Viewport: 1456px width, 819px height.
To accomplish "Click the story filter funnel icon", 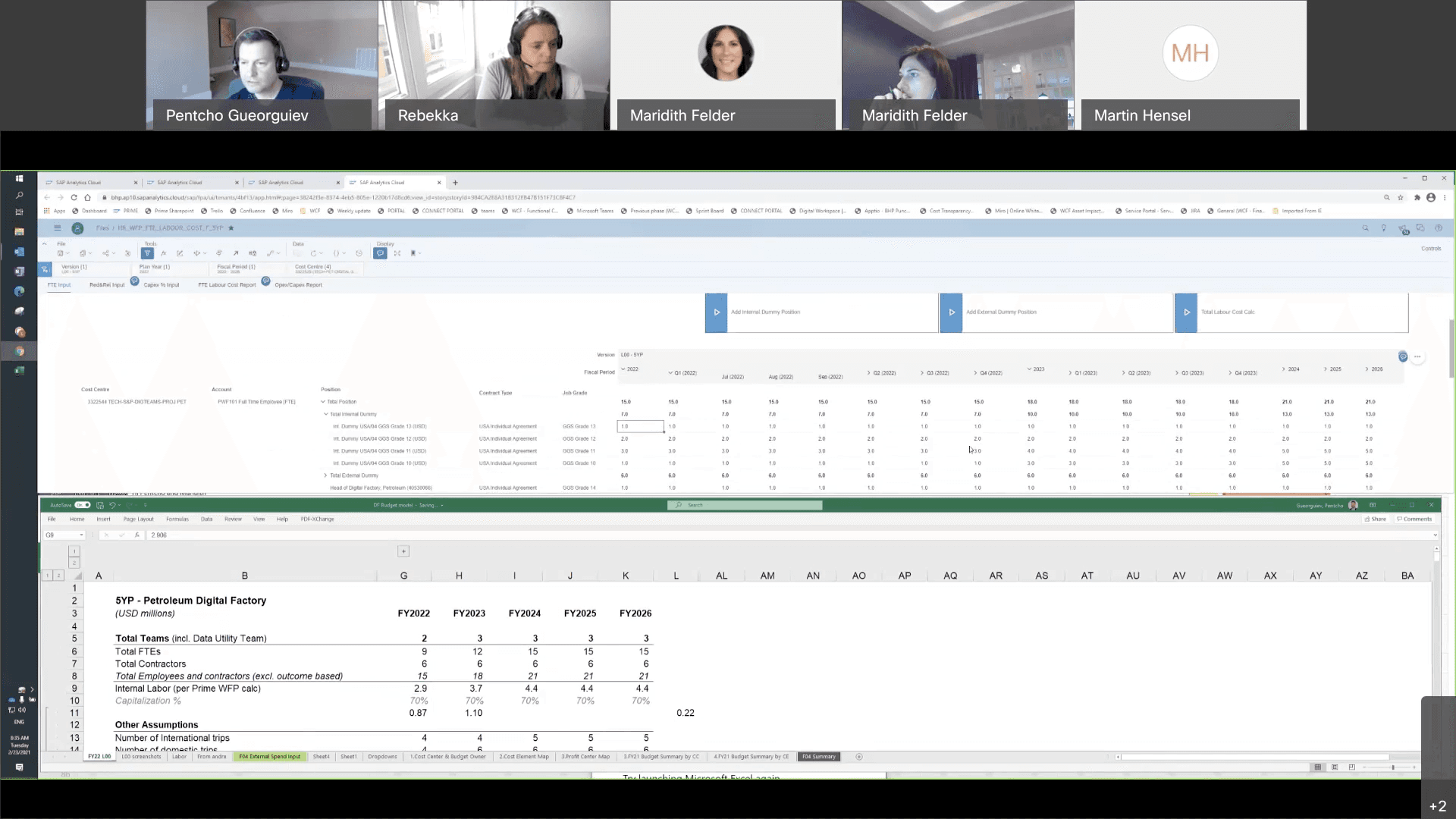I will pyautogui.click(x=147, y=253).
